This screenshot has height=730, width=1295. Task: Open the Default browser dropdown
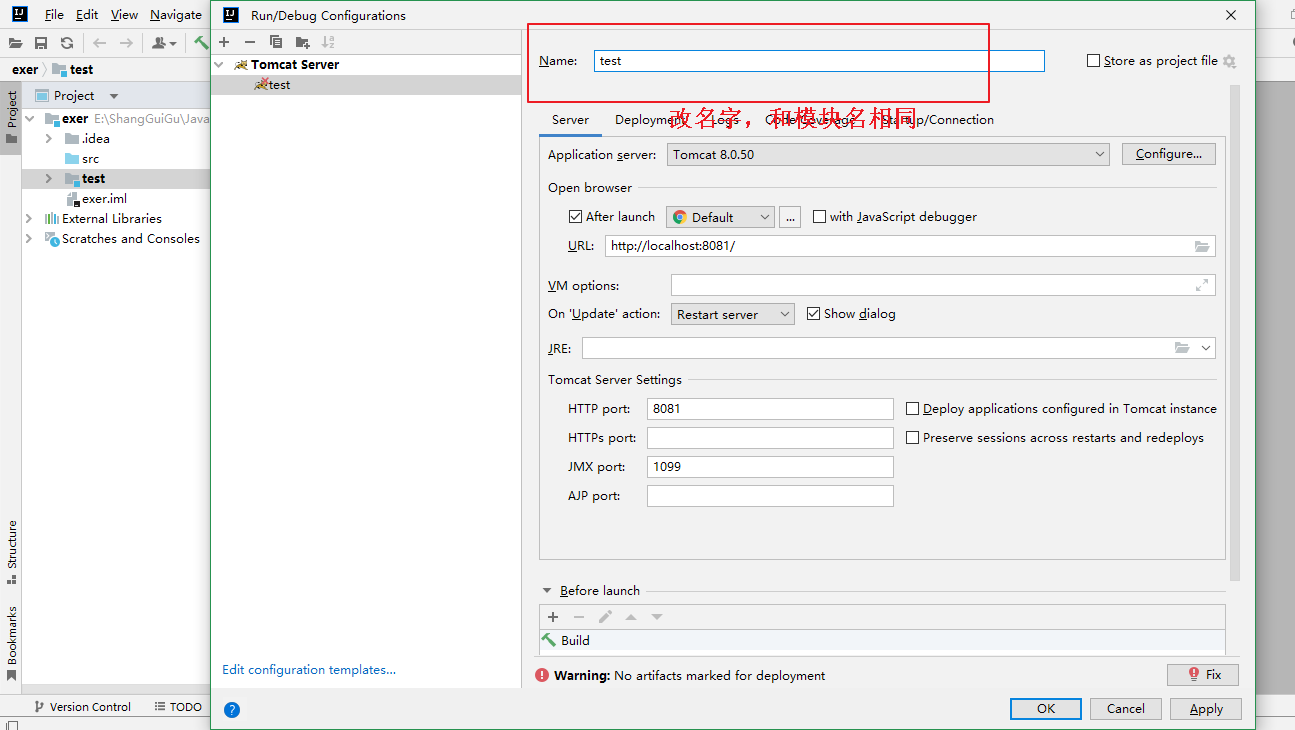tap(720, 217)
